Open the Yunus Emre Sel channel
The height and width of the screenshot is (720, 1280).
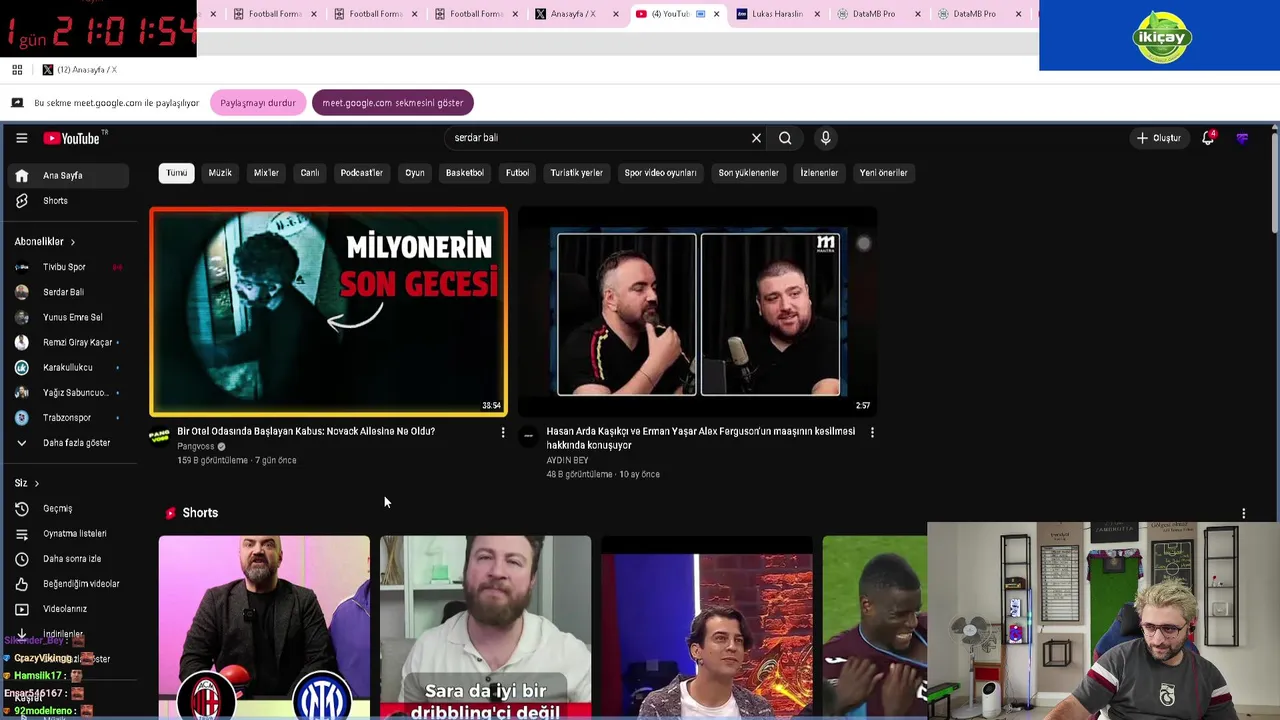[68, 317]
